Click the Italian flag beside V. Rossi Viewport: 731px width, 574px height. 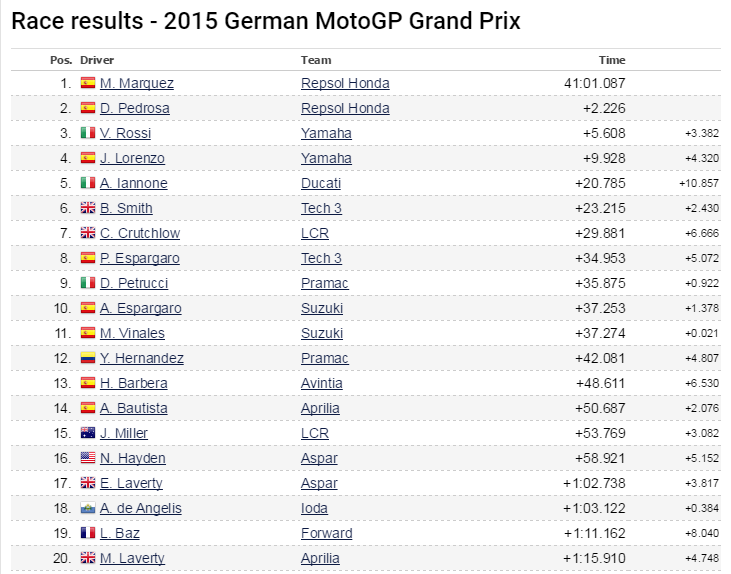[x=87, y=133]
